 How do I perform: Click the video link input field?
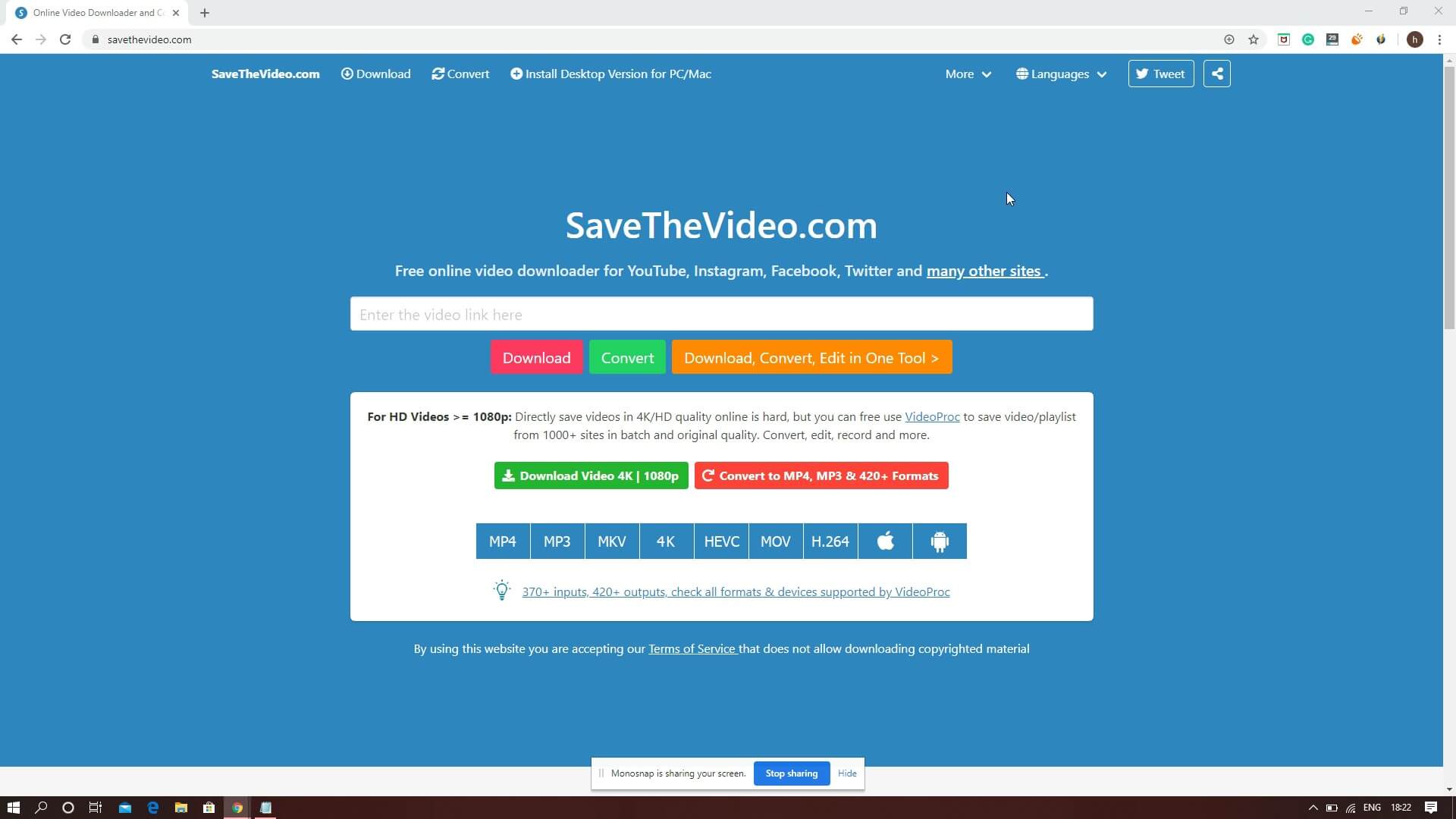721,313
